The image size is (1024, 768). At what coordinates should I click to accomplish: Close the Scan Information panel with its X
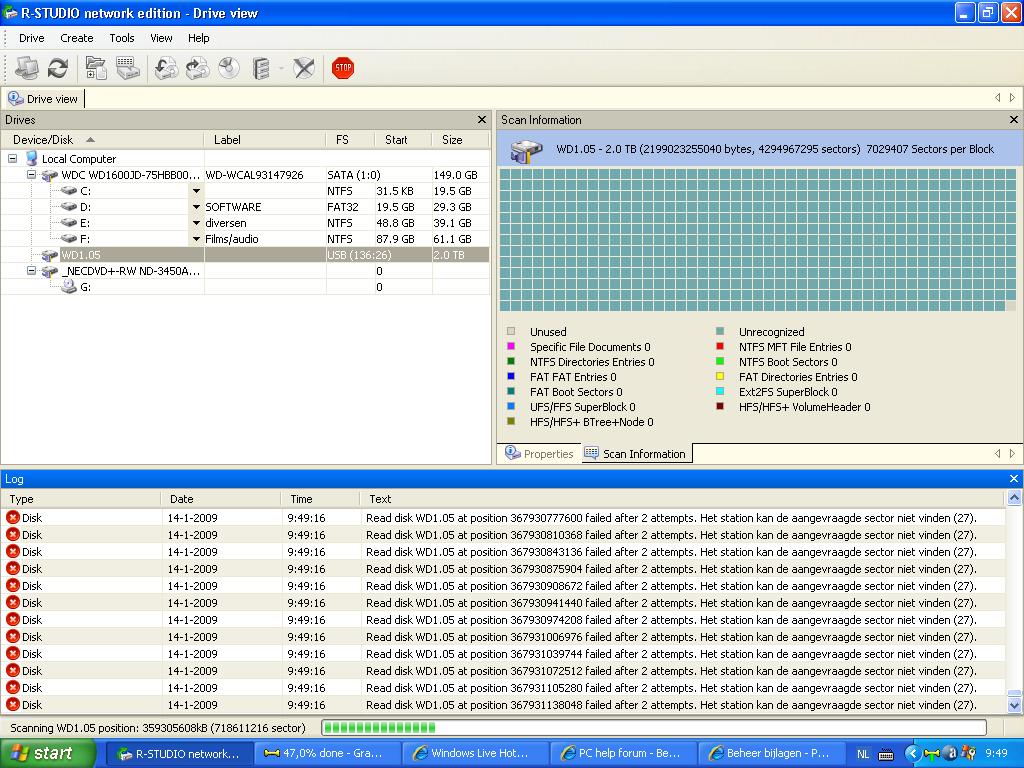[1014, 120]
